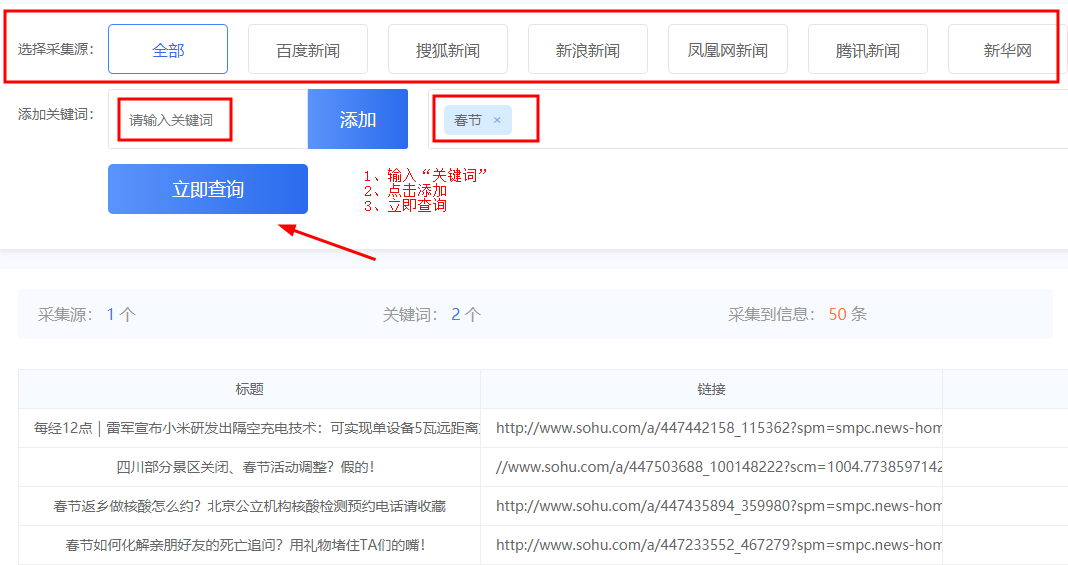Pick the 新华网 source
The height and width of the screenshot is (565, 1068).
click(1007, 49)
